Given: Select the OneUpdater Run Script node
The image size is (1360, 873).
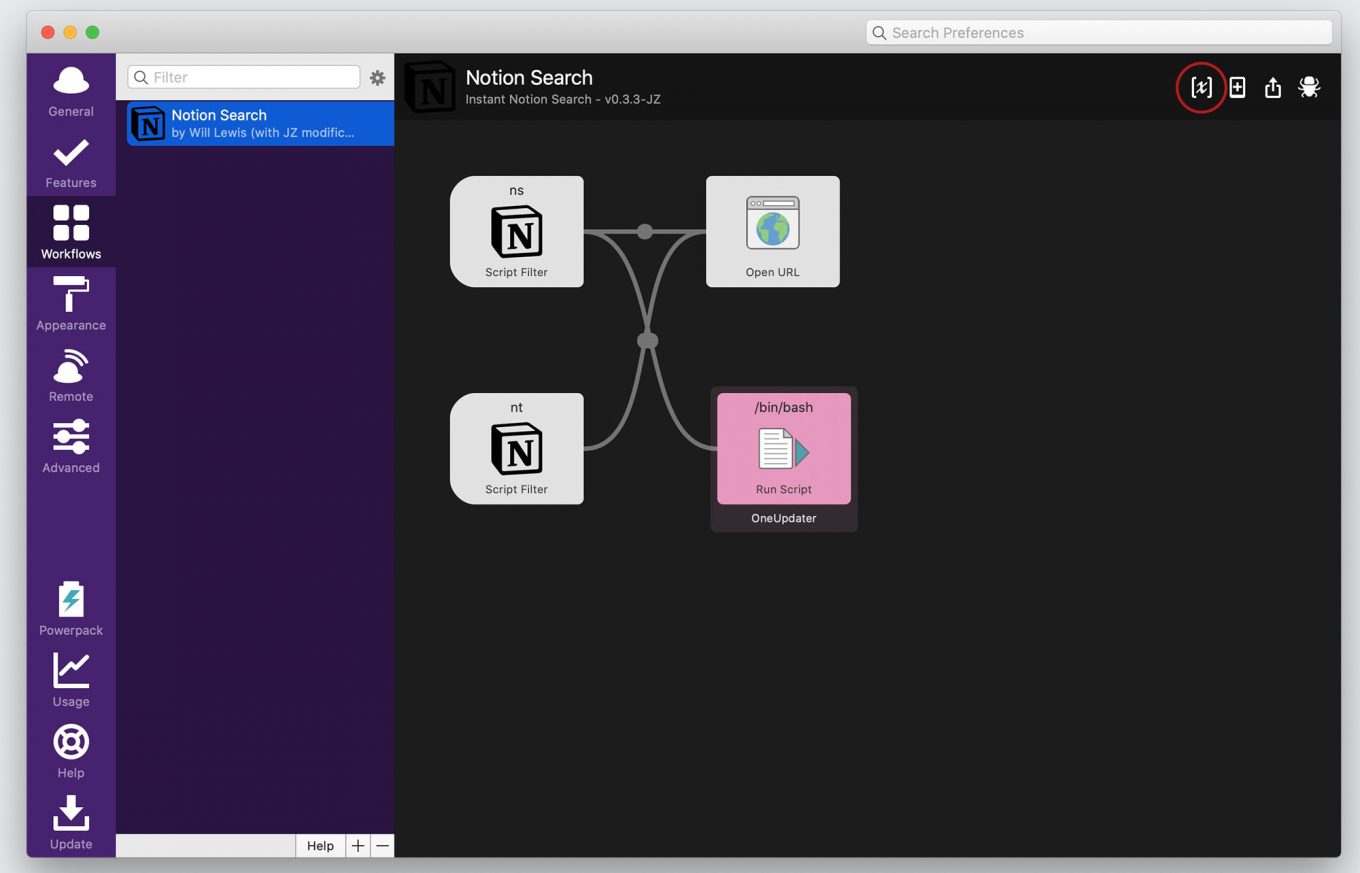Looking at the screenshot, I should pos(783,448).
